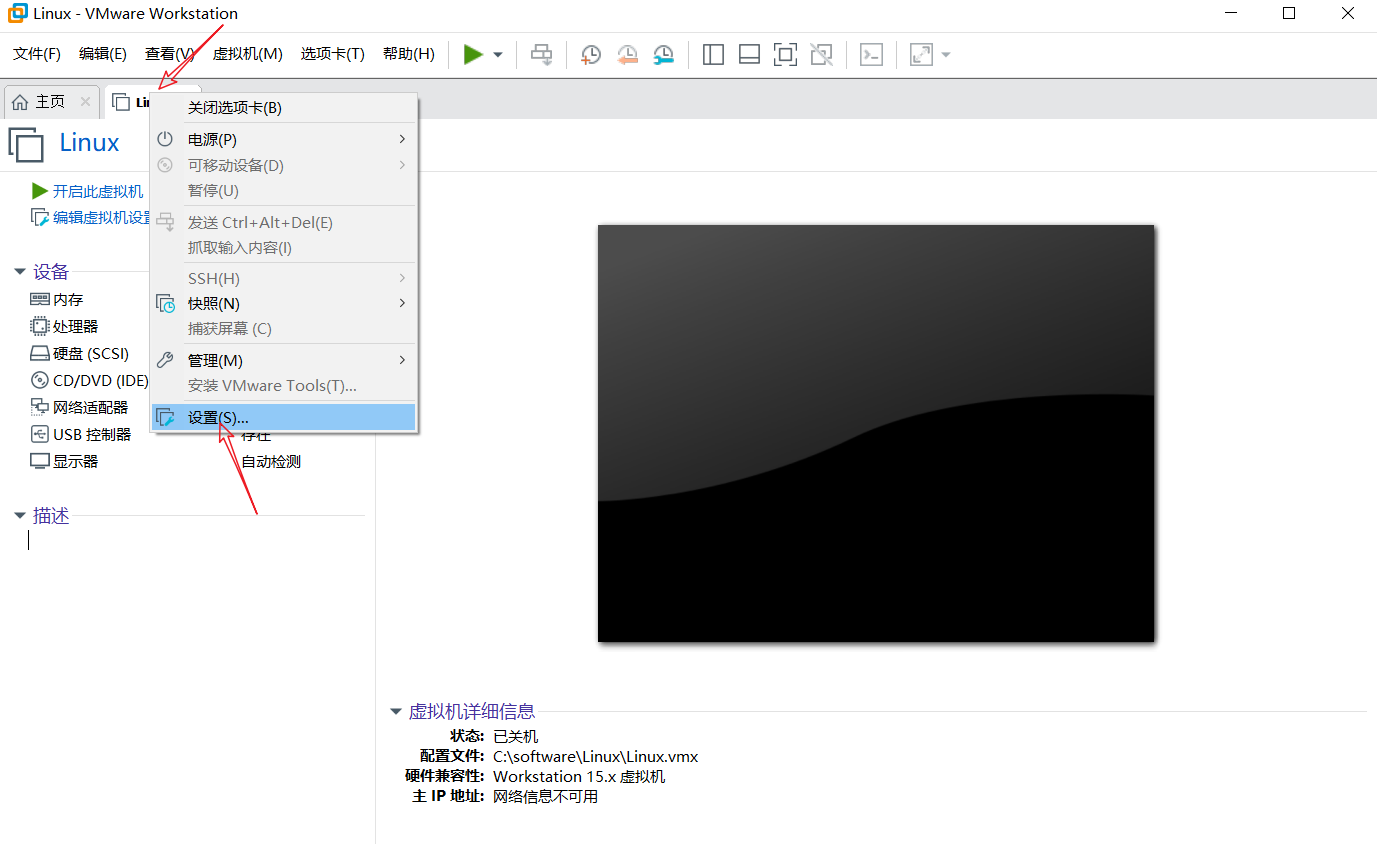
Task: Click the snapshot icon beside 快照(N)
Action: point(165,303)
